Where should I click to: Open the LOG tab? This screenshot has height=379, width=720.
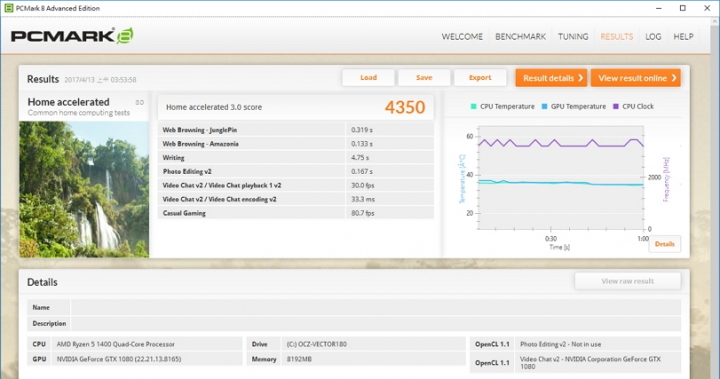click(653, 37)
